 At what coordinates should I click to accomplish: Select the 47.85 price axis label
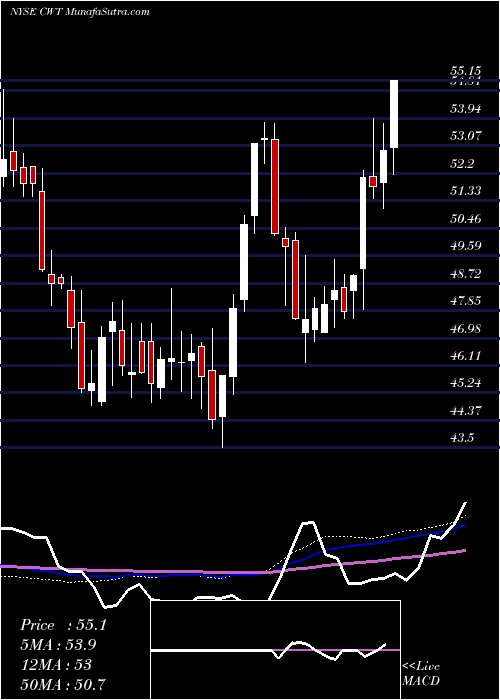(x=466, y=301)
